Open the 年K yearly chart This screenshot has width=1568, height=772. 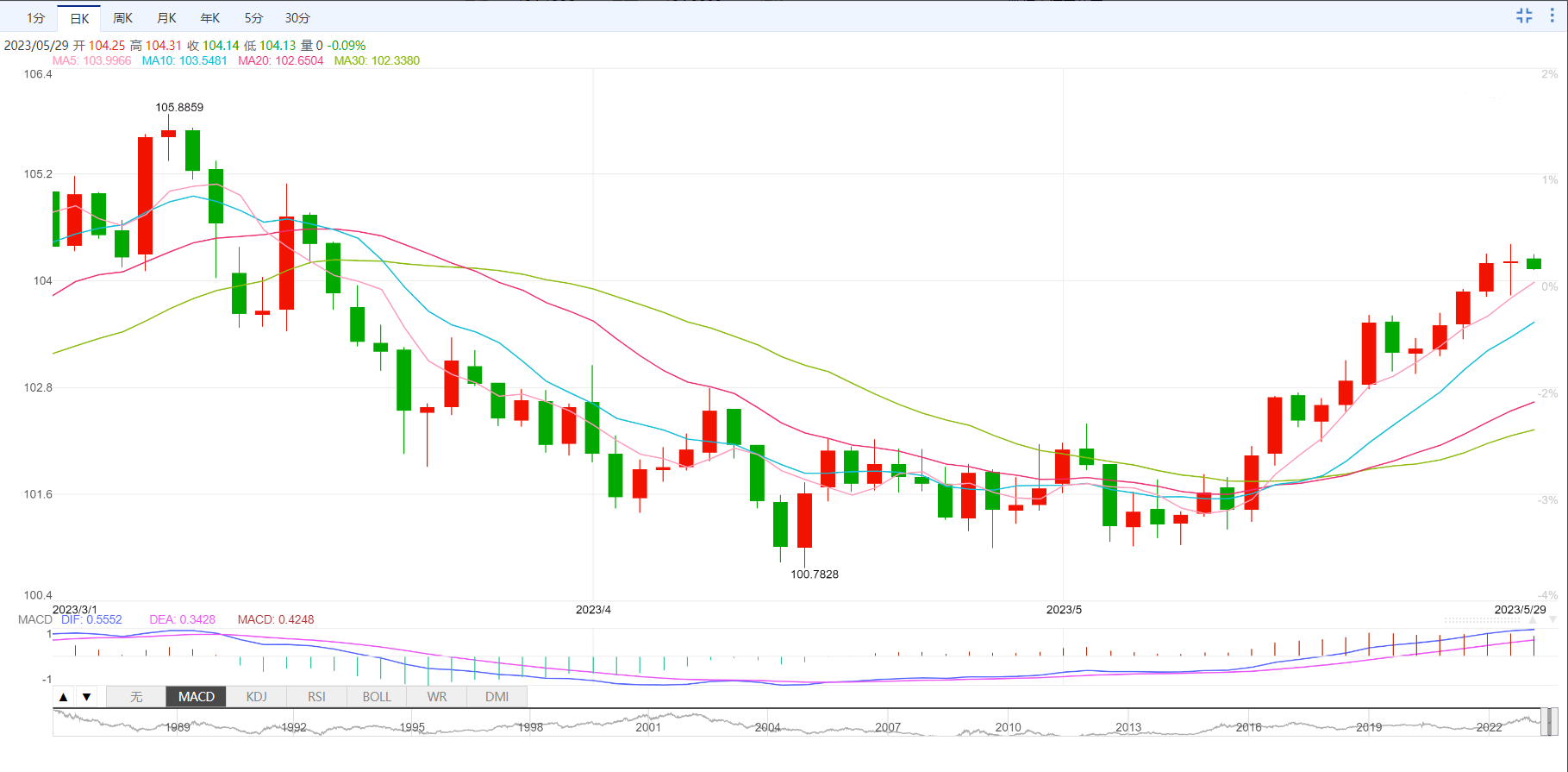point(209,18)
